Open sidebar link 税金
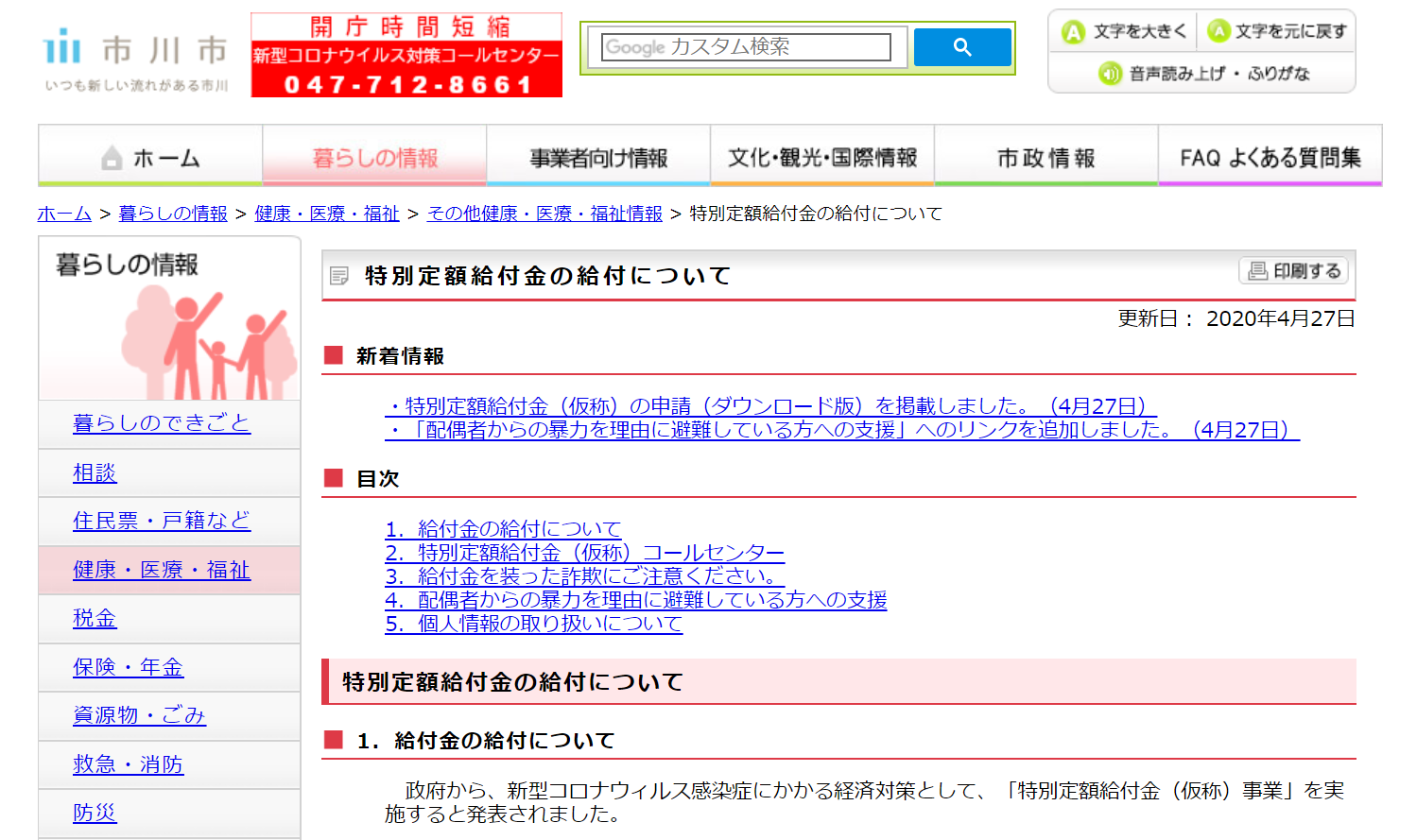This screenshot has width=1417, height=840. (x=95, y=618)
